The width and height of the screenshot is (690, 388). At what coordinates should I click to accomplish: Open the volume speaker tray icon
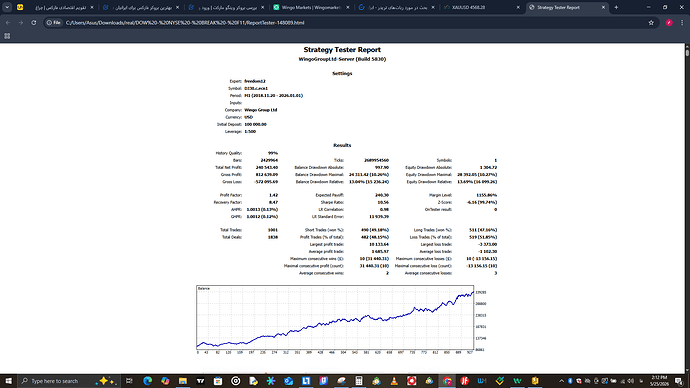click(x=631, y=381)
